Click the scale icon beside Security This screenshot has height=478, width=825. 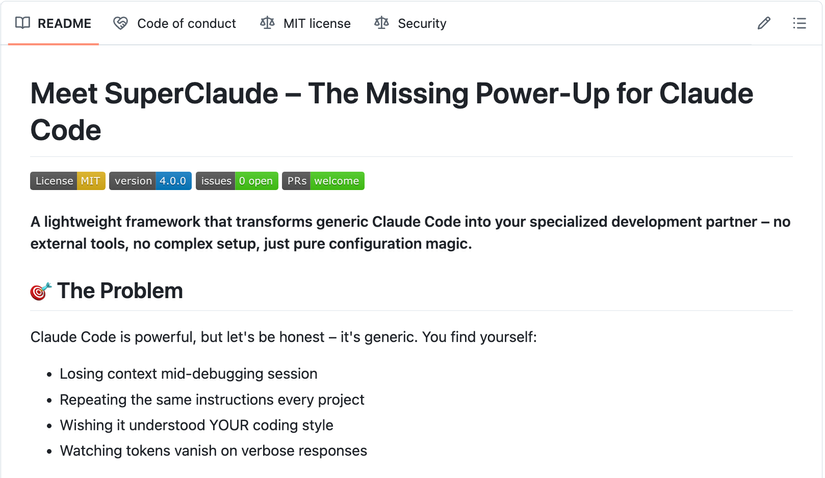tap(382, 23)
